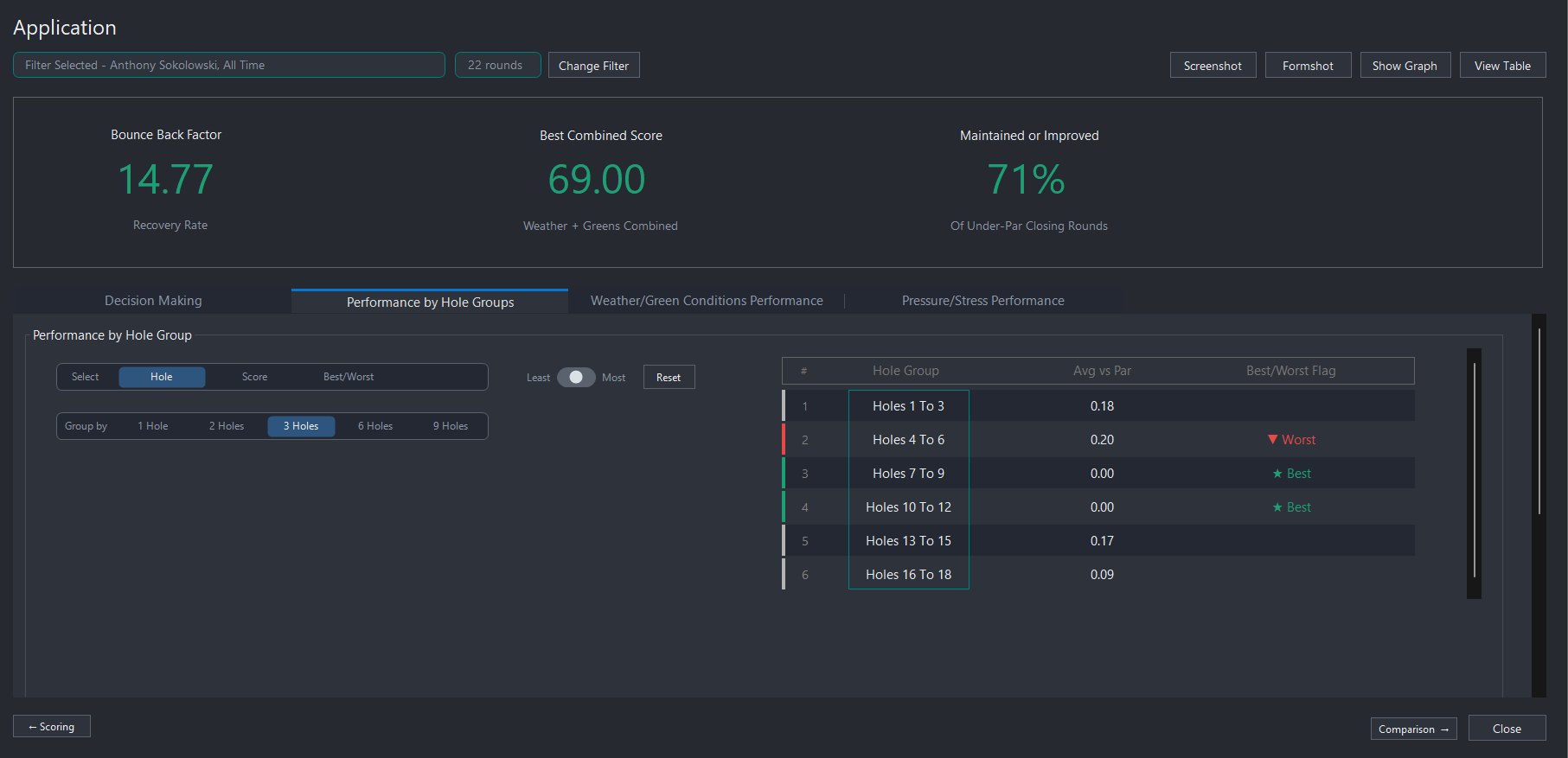1568x758 pixels.
Task: Click the Best/Worst Flag column header
Action: point(1290,371)
